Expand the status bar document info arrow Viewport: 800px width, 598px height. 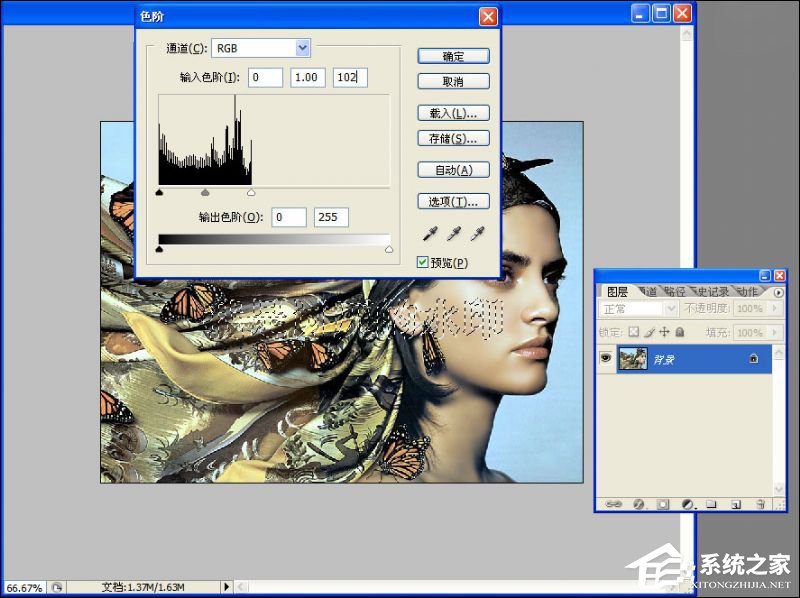[226, 587]
